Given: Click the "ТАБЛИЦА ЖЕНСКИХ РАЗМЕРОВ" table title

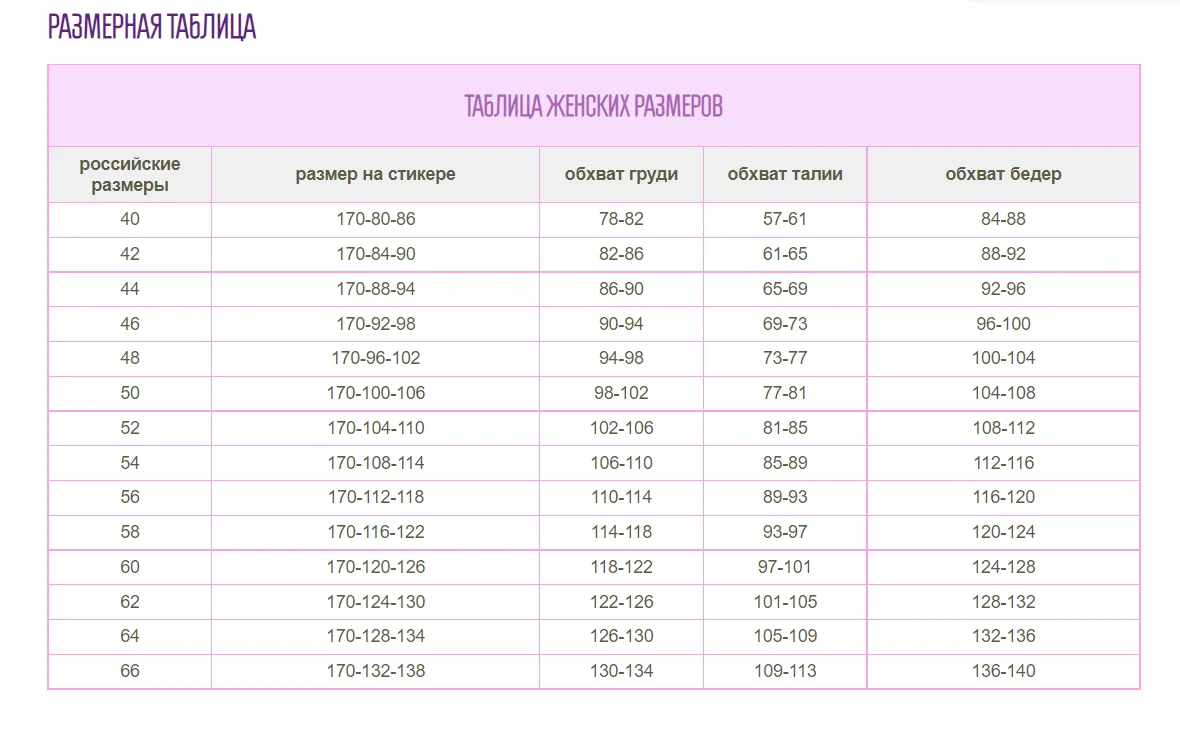Looking at the screenshot, I should (593, 106).
